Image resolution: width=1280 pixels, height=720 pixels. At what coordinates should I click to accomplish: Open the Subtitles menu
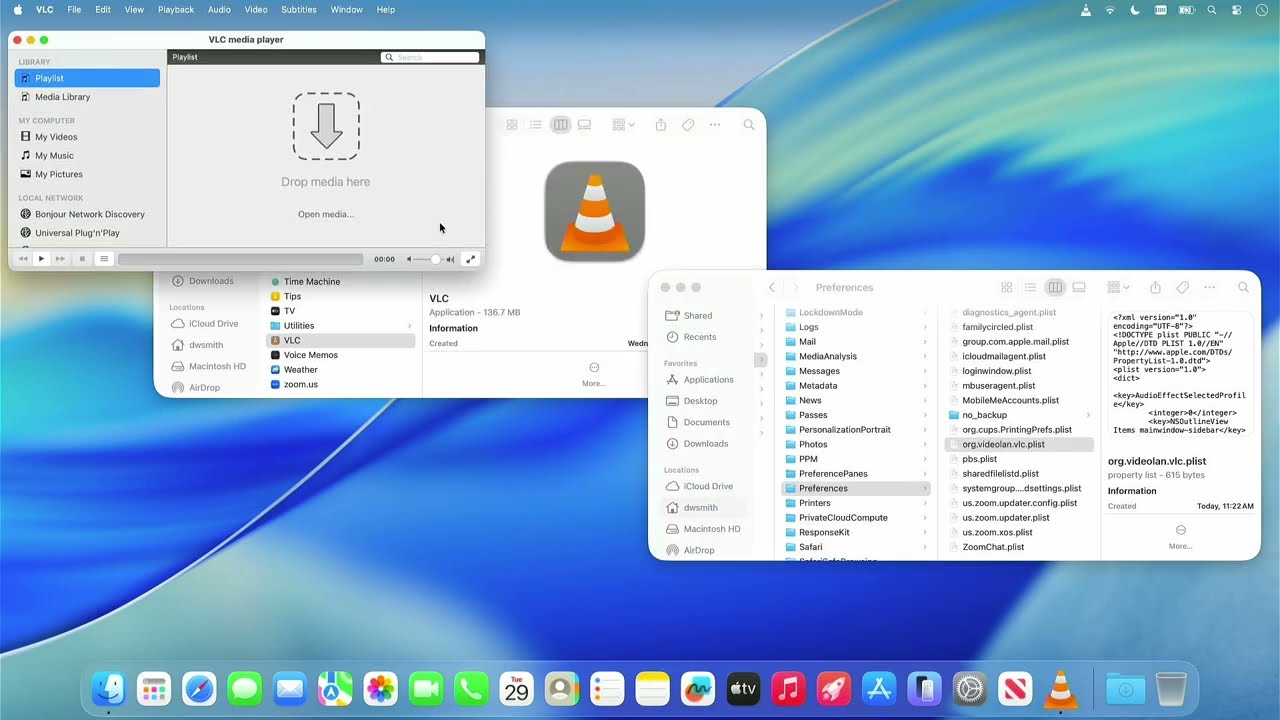click(x=299, y=9)
